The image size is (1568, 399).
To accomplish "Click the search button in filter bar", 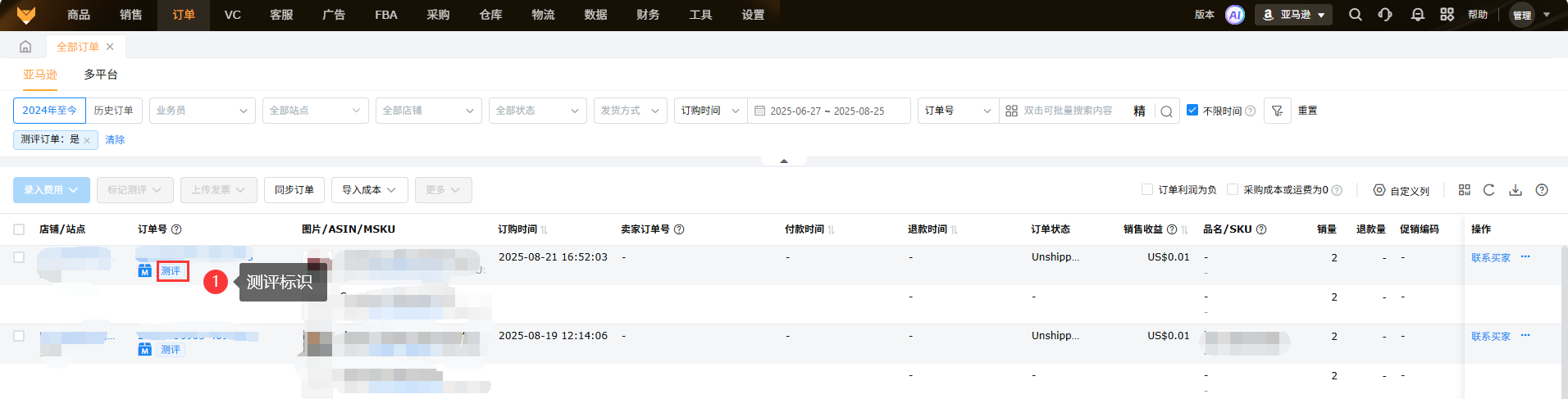I will tap(1166, 111).
